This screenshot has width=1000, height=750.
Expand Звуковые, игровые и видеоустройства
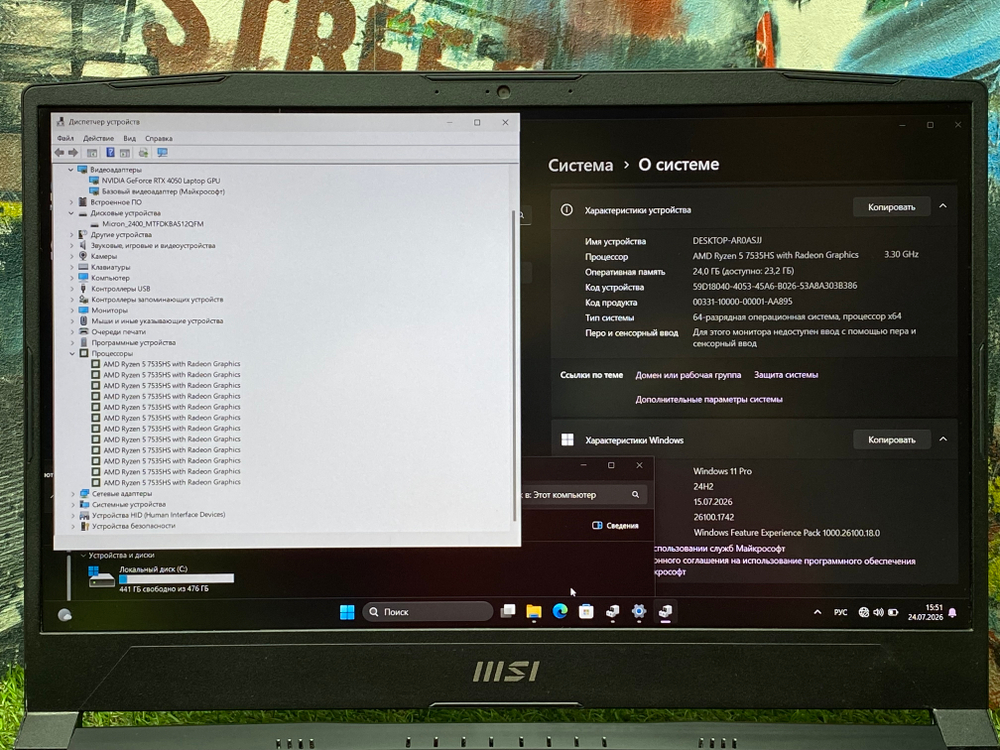click(x=71, y=246)
